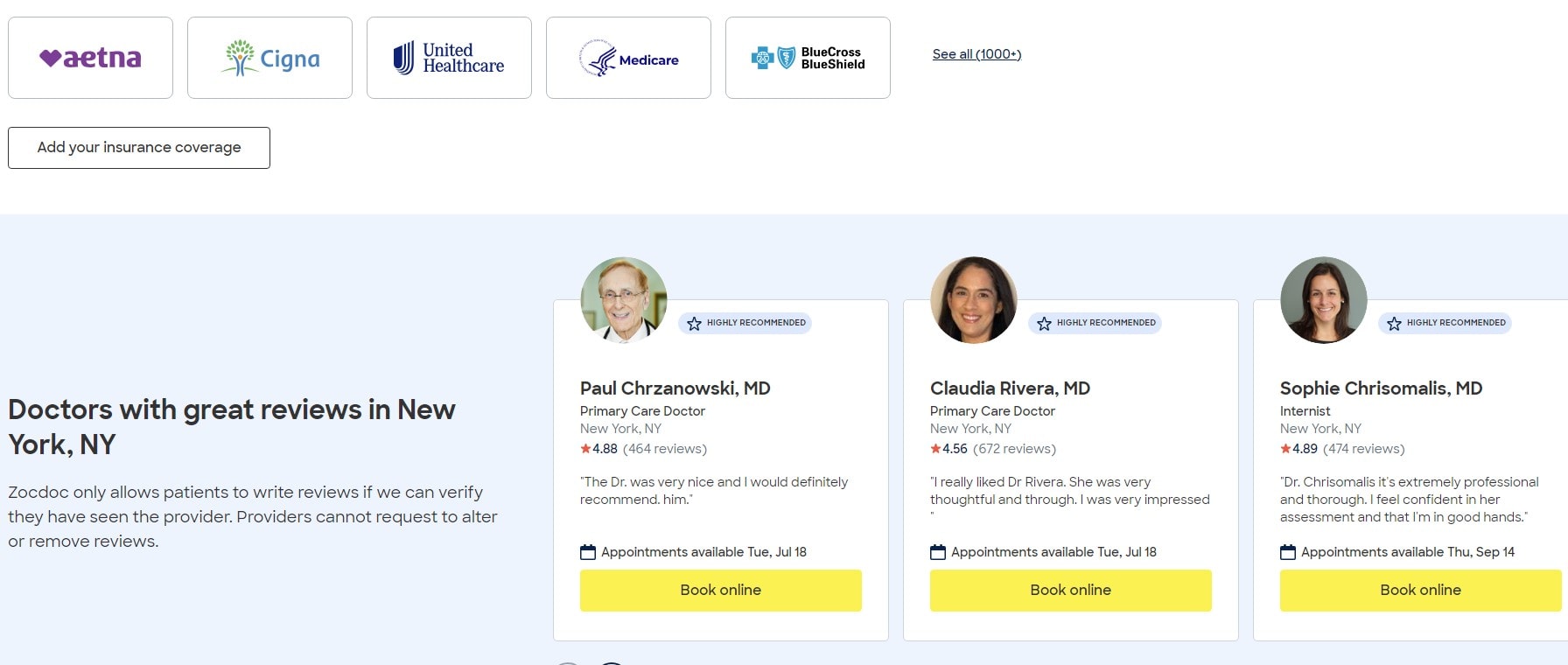Open Claudia Rivera's profile photo
1568x665 pixels.
[974, 299]
